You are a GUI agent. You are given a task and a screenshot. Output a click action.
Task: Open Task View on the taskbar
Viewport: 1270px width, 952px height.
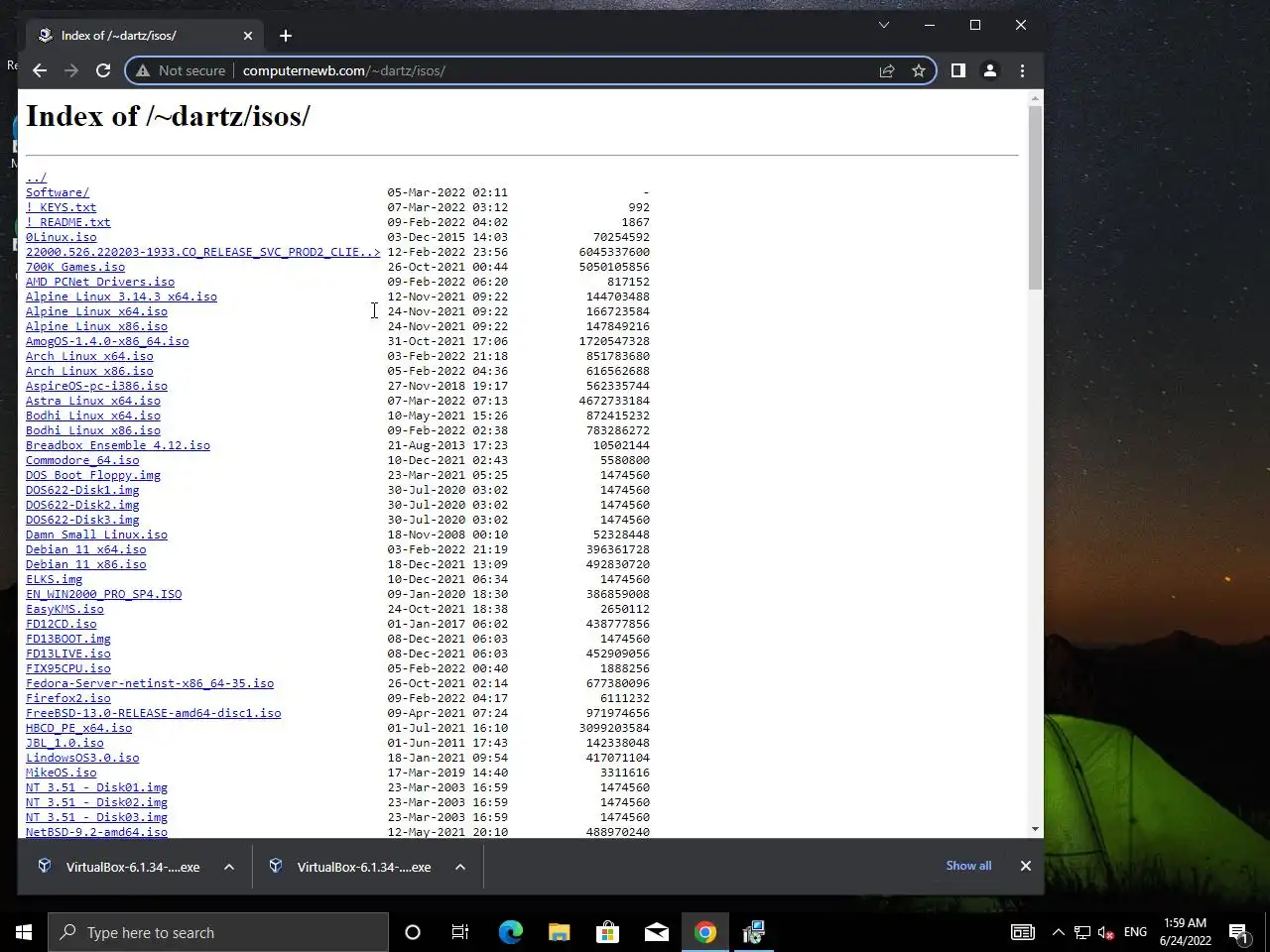[460, 932]
